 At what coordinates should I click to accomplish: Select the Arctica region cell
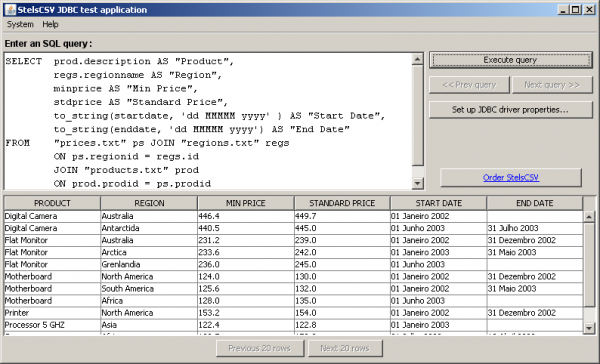pos(149,253)
